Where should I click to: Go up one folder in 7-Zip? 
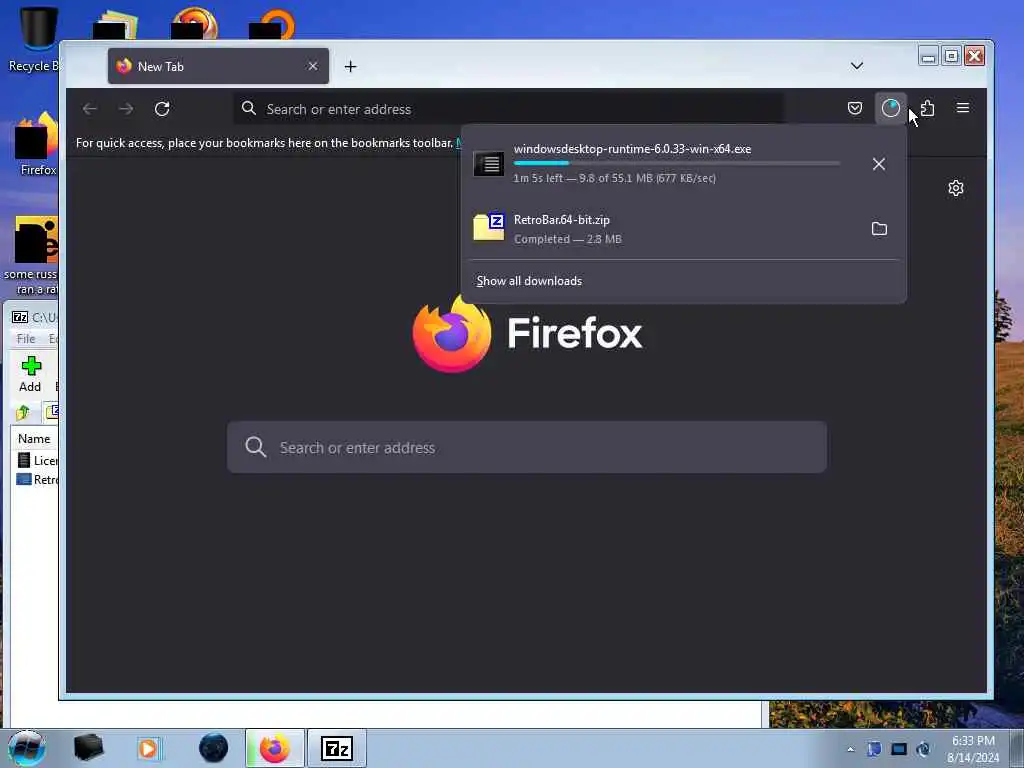click(x=23, y=413)
